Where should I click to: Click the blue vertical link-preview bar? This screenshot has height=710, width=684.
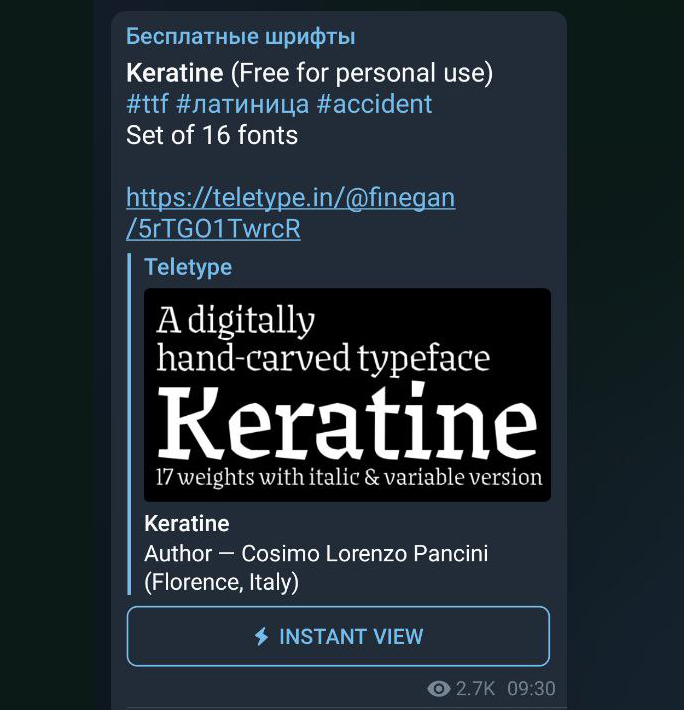click(x=129, y=424)
